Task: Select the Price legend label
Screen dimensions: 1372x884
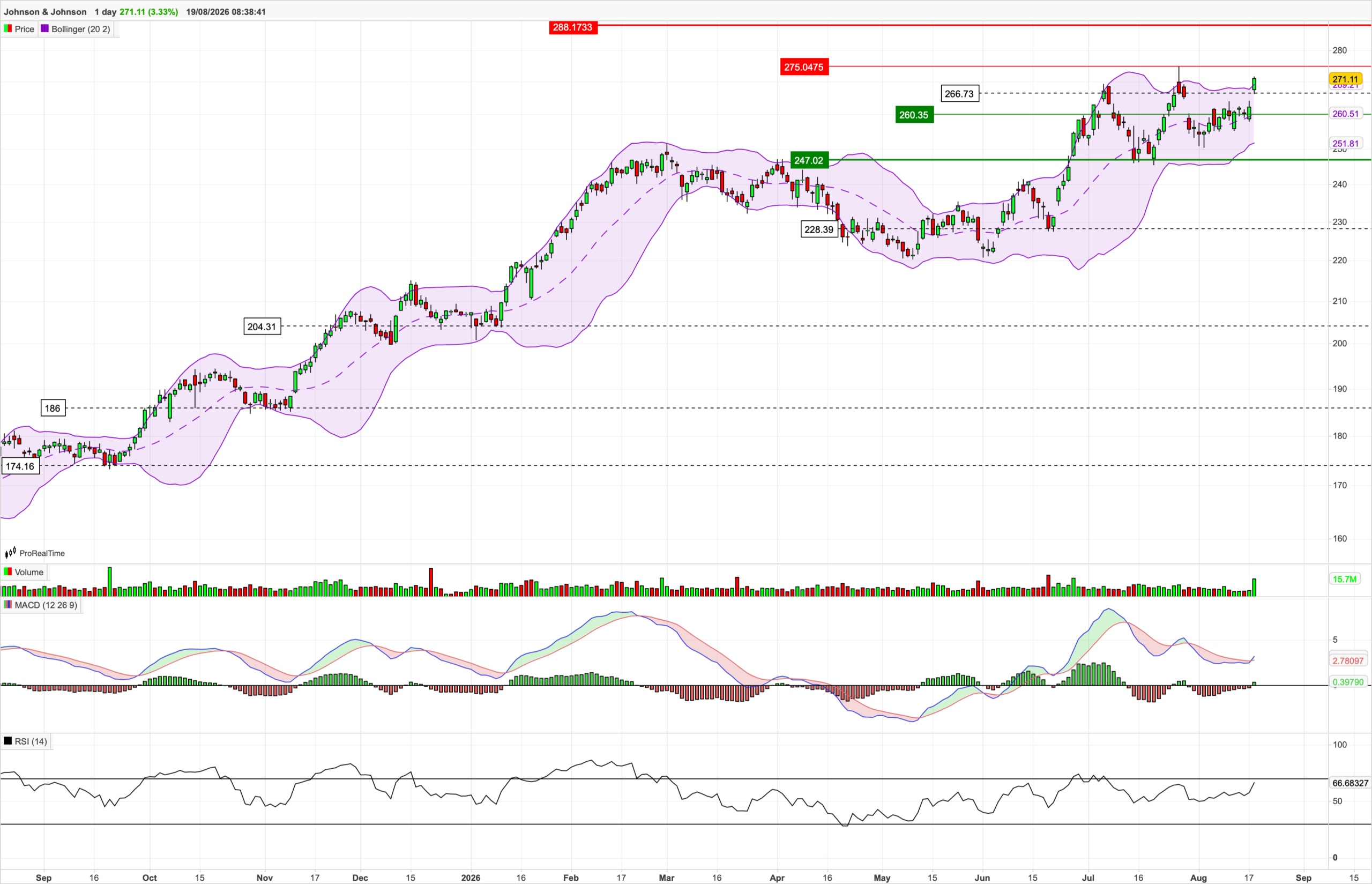Action: 25,29
